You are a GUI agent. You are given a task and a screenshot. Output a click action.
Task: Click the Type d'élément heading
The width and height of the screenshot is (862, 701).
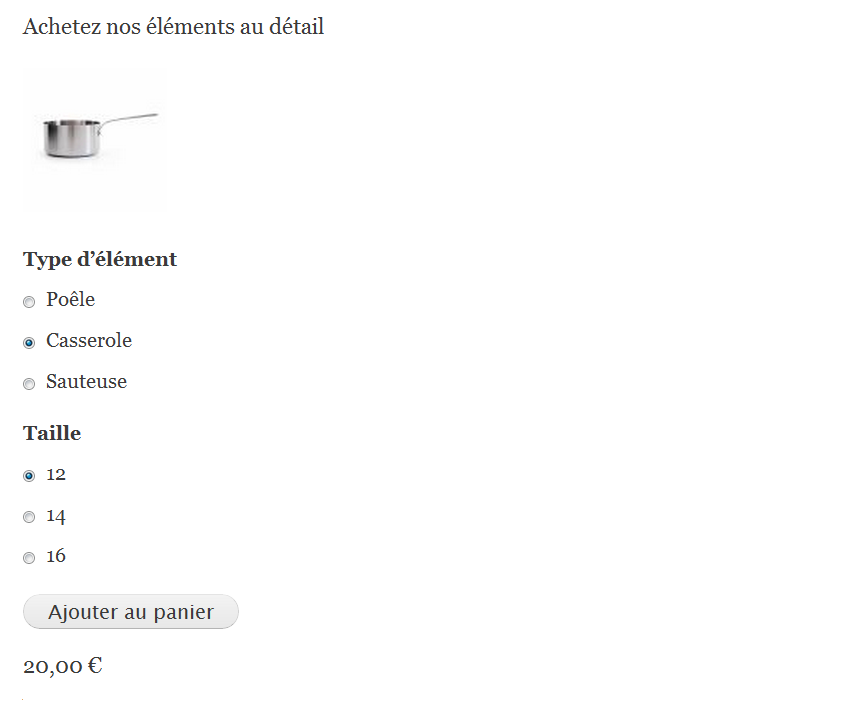pyautogui.click(x=100, y=259)
